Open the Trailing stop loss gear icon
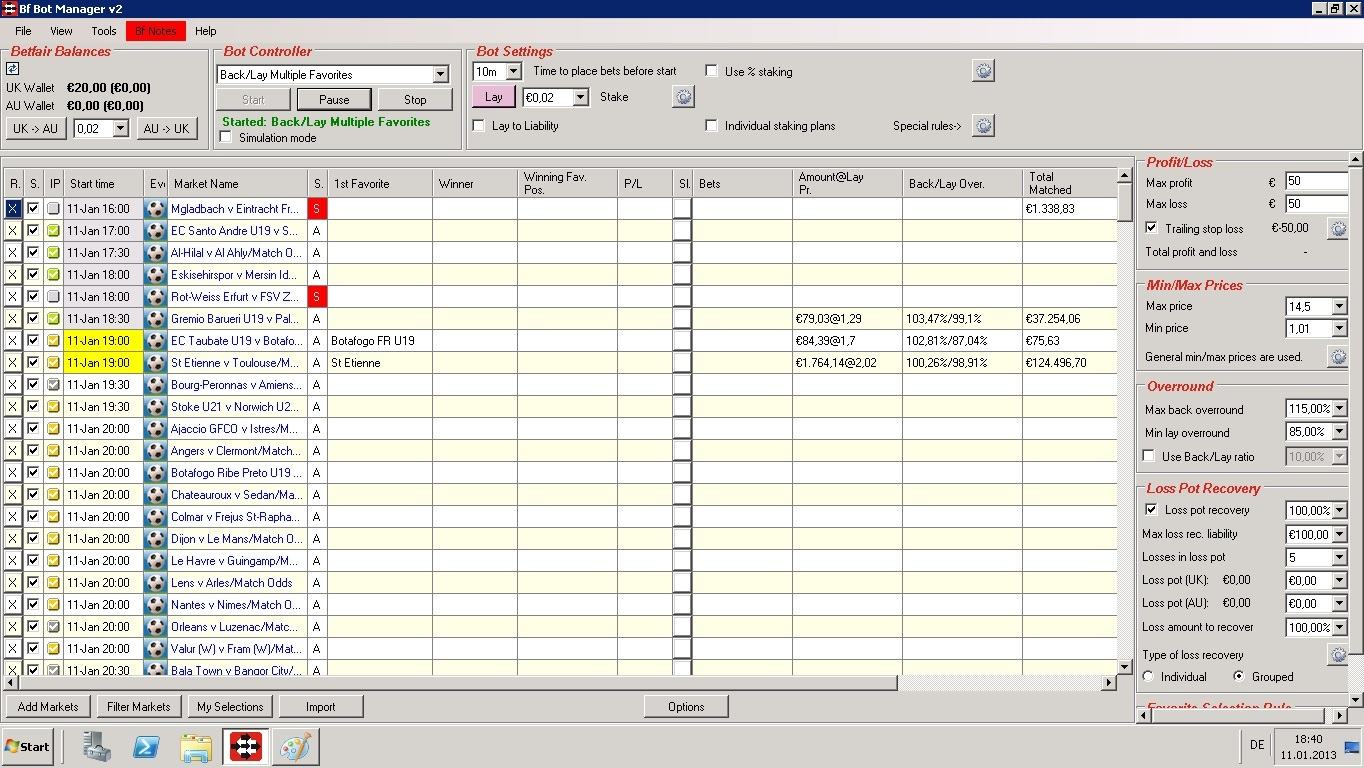 pos(1337,229)
